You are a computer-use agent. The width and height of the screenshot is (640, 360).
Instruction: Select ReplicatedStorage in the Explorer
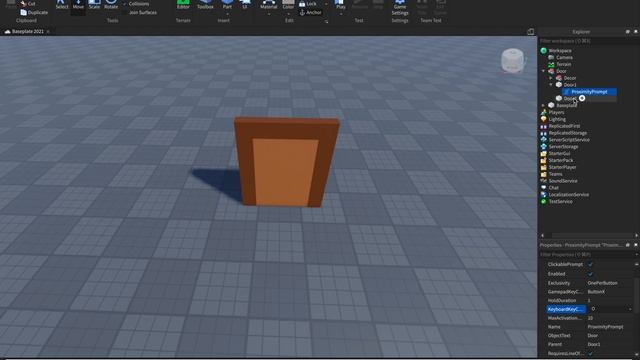(568, 133)
